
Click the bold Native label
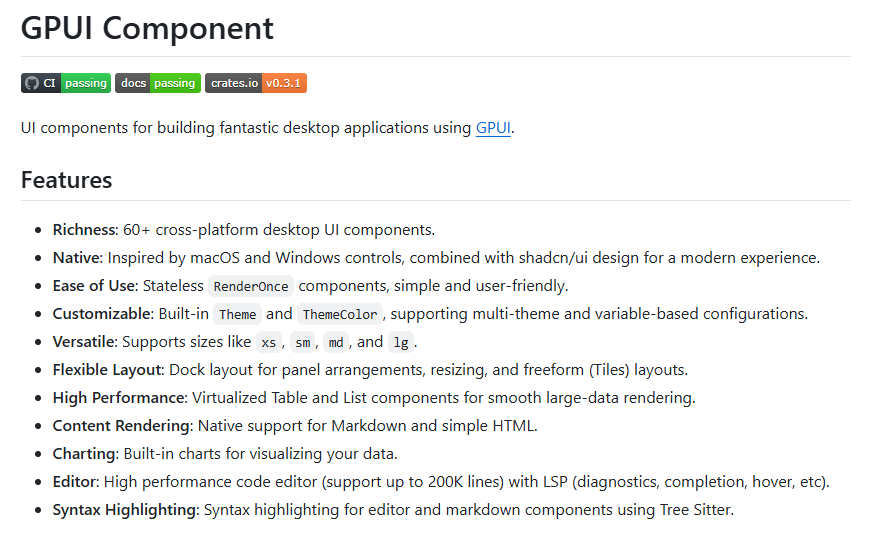tap(78, 258)
